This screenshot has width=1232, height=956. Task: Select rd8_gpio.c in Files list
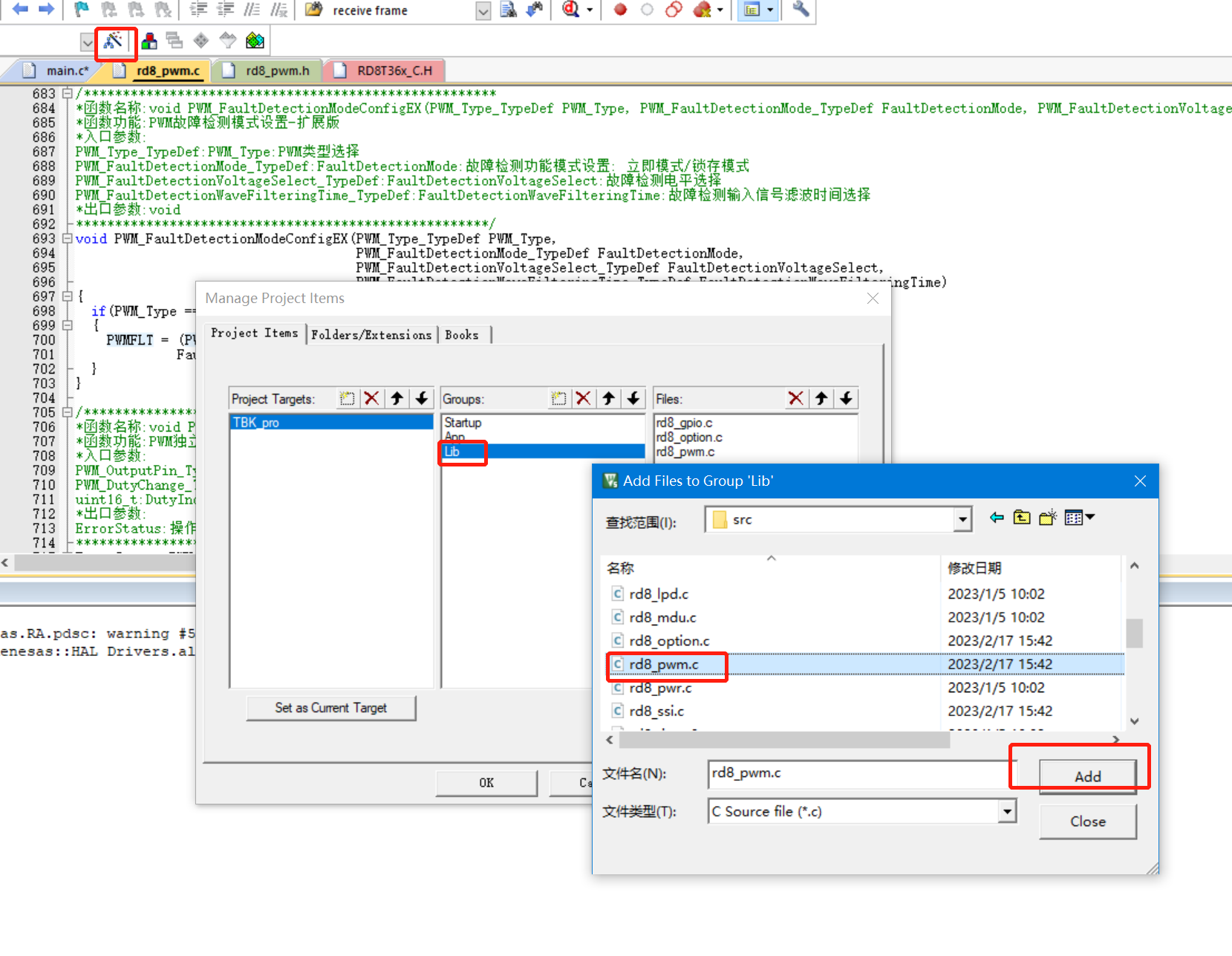[x=684, y=423]
